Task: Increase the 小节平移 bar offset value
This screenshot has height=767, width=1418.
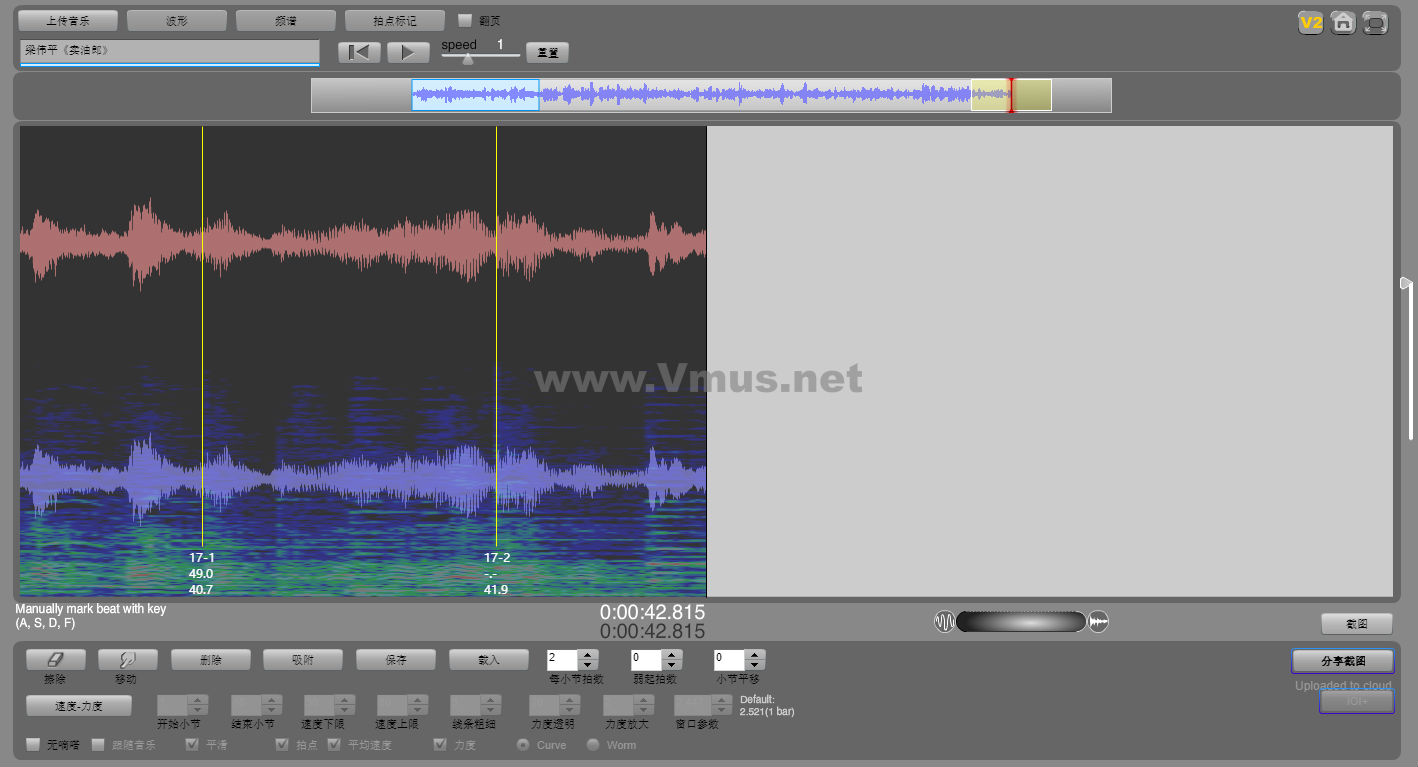Action: pos(755,655)
